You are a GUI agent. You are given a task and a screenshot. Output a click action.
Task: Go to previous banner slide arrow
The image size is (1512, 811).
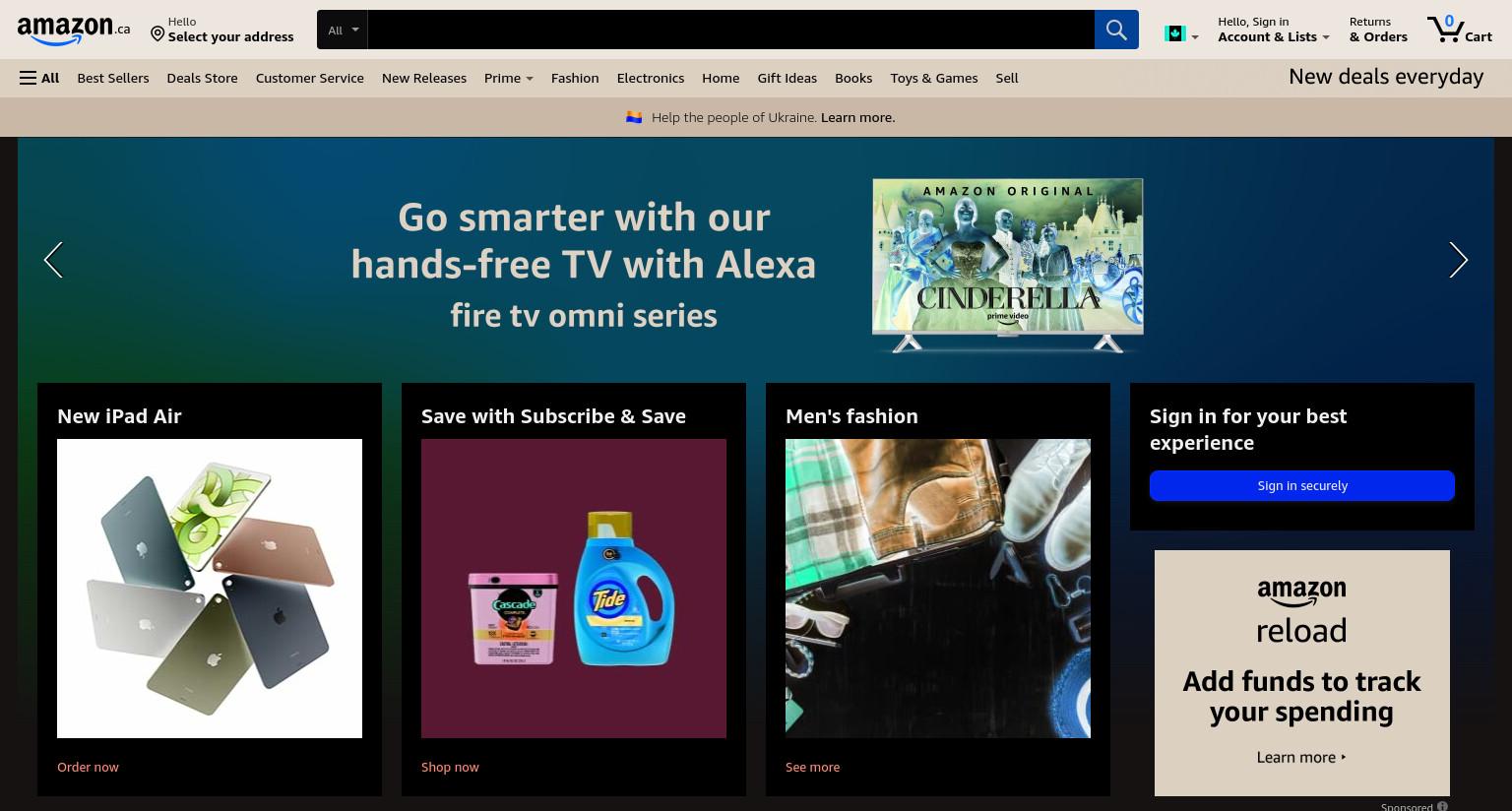[53, 260]
